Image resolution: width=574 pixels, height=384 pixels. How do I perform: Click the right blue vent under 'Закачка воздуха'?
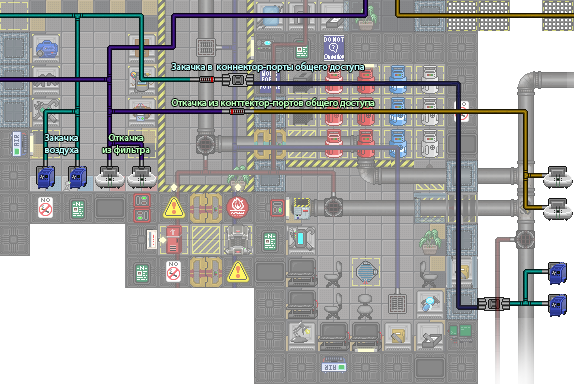coord(77,178)
